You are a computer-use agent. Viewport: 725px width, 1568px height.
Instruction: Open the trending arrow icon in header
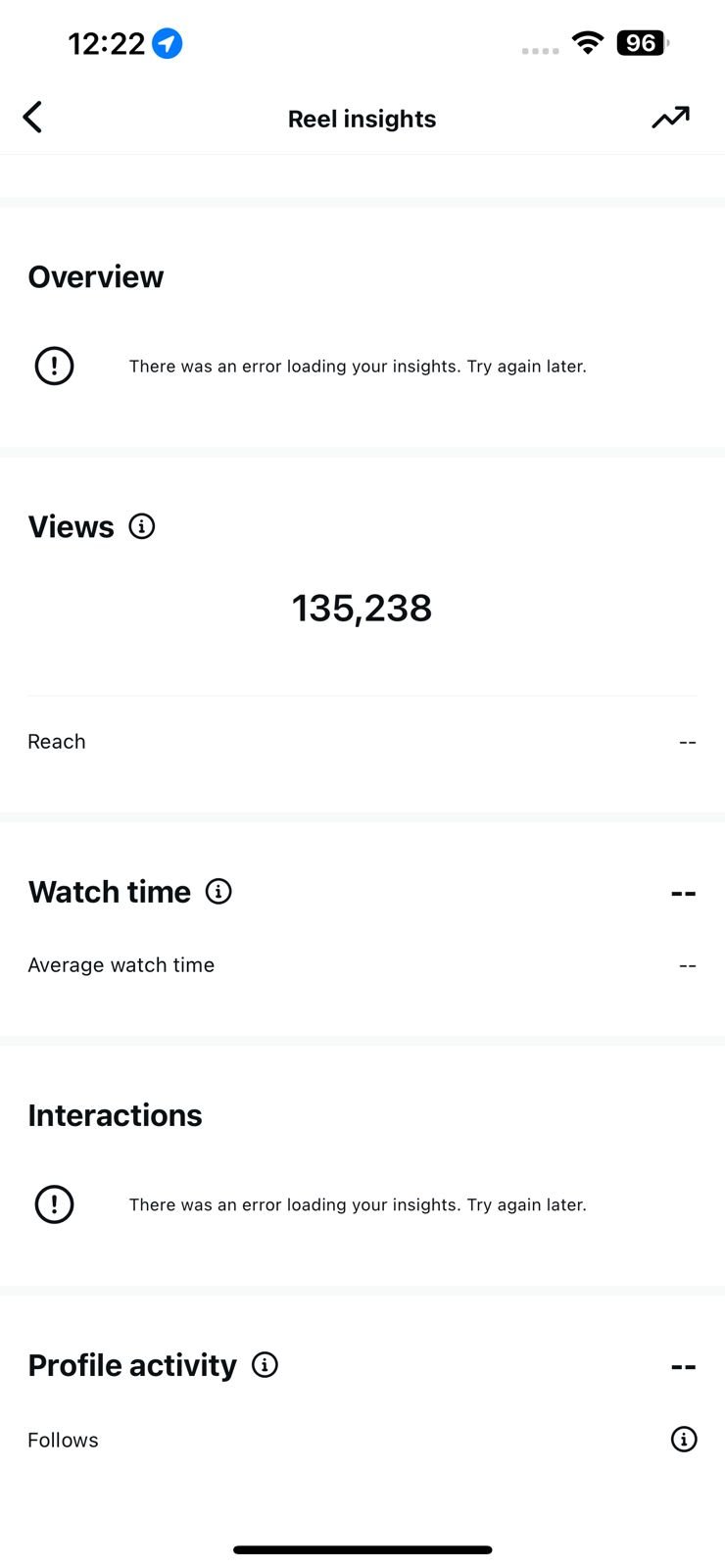point(671,118)
